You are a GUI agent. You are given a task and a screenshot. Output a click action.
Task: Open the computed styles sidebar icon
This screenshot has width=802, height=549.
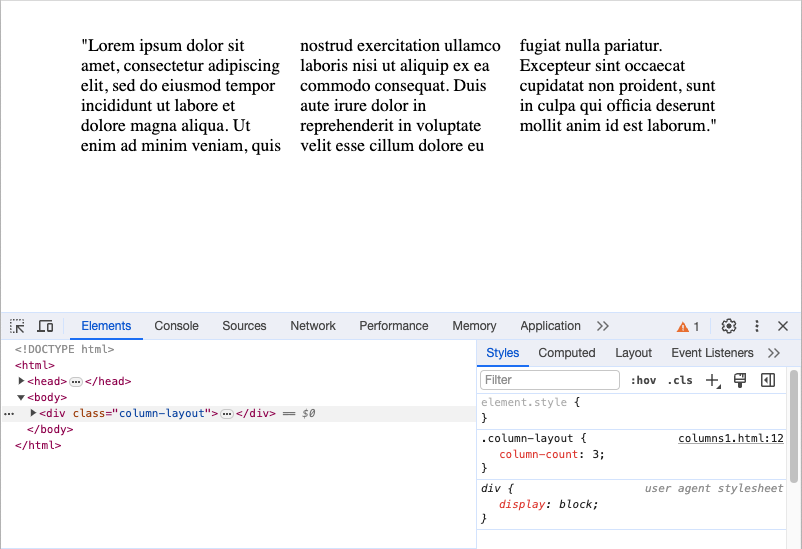(768, 380)
